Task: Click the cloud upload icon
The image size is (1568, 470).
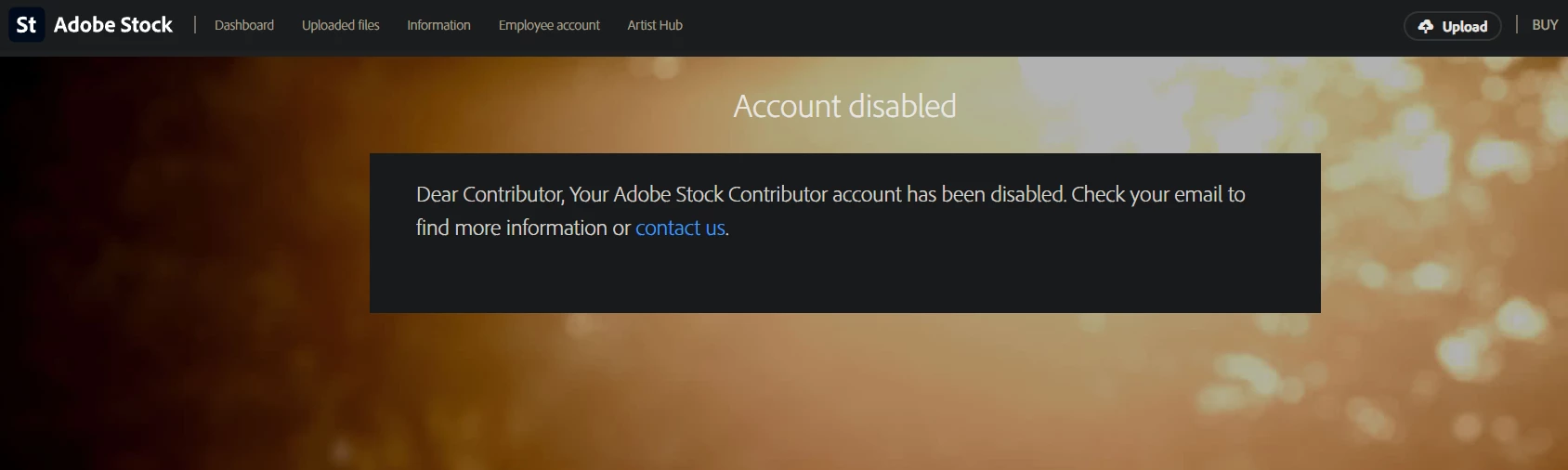Action: click(x=1426, y=27)
